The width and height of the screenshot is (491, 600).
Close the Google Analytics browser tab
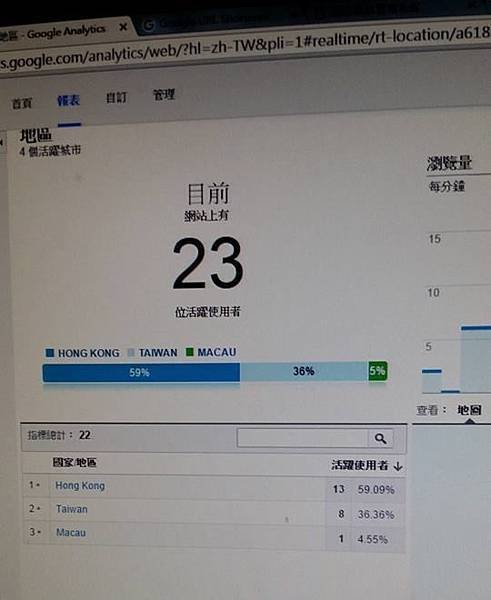tap(123, 27)
